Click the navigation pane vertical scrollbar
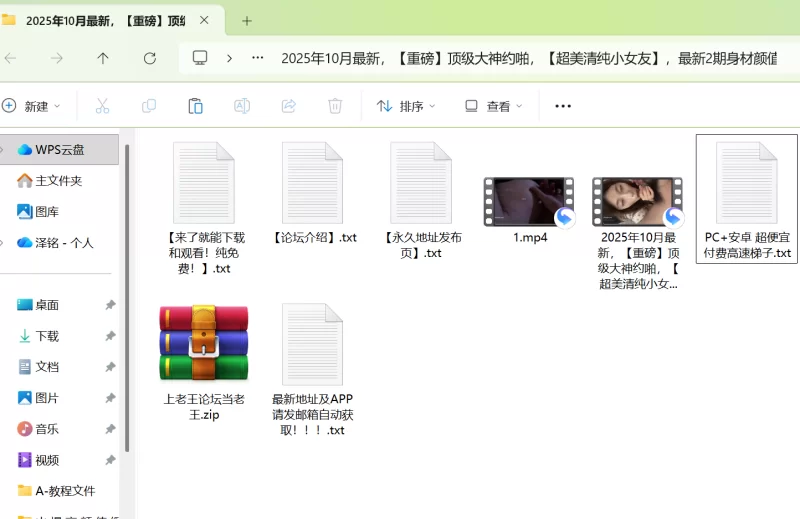800x519 pixels. pos(127,300)
